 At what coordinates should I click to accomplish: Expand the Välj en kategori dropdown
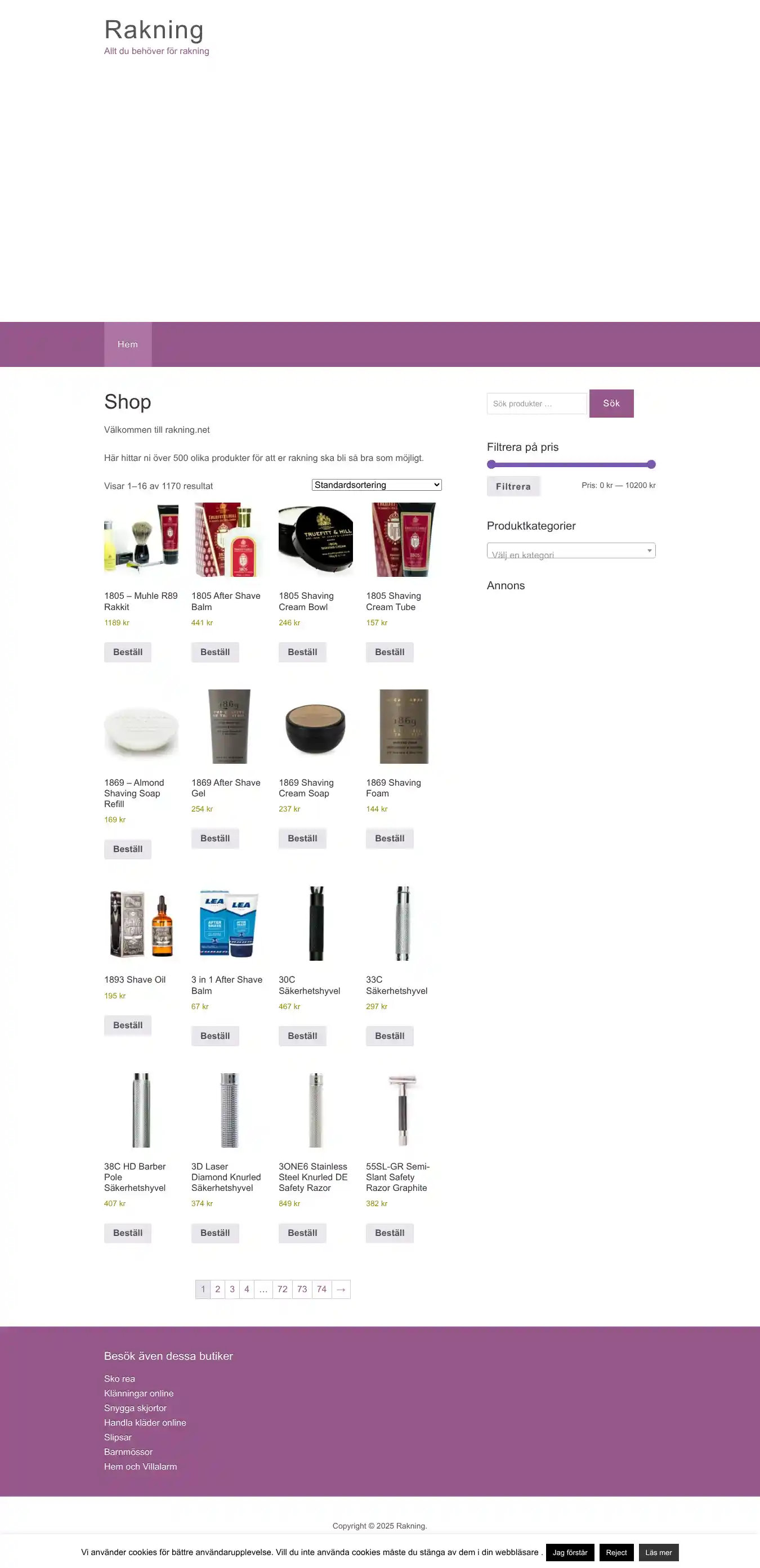571,550
